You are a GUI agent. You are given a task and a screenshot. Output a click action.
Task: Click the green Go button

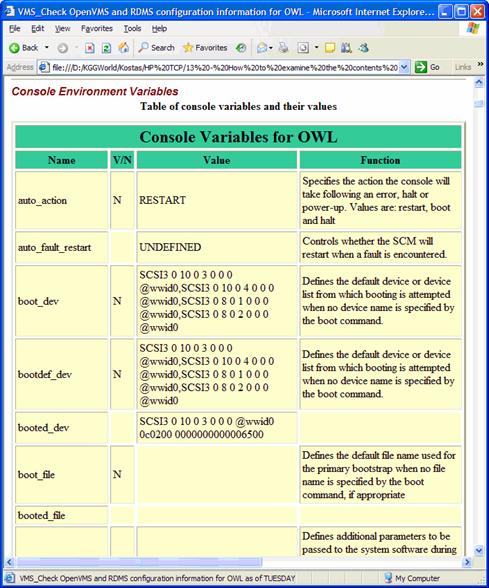tap(427, 68)
